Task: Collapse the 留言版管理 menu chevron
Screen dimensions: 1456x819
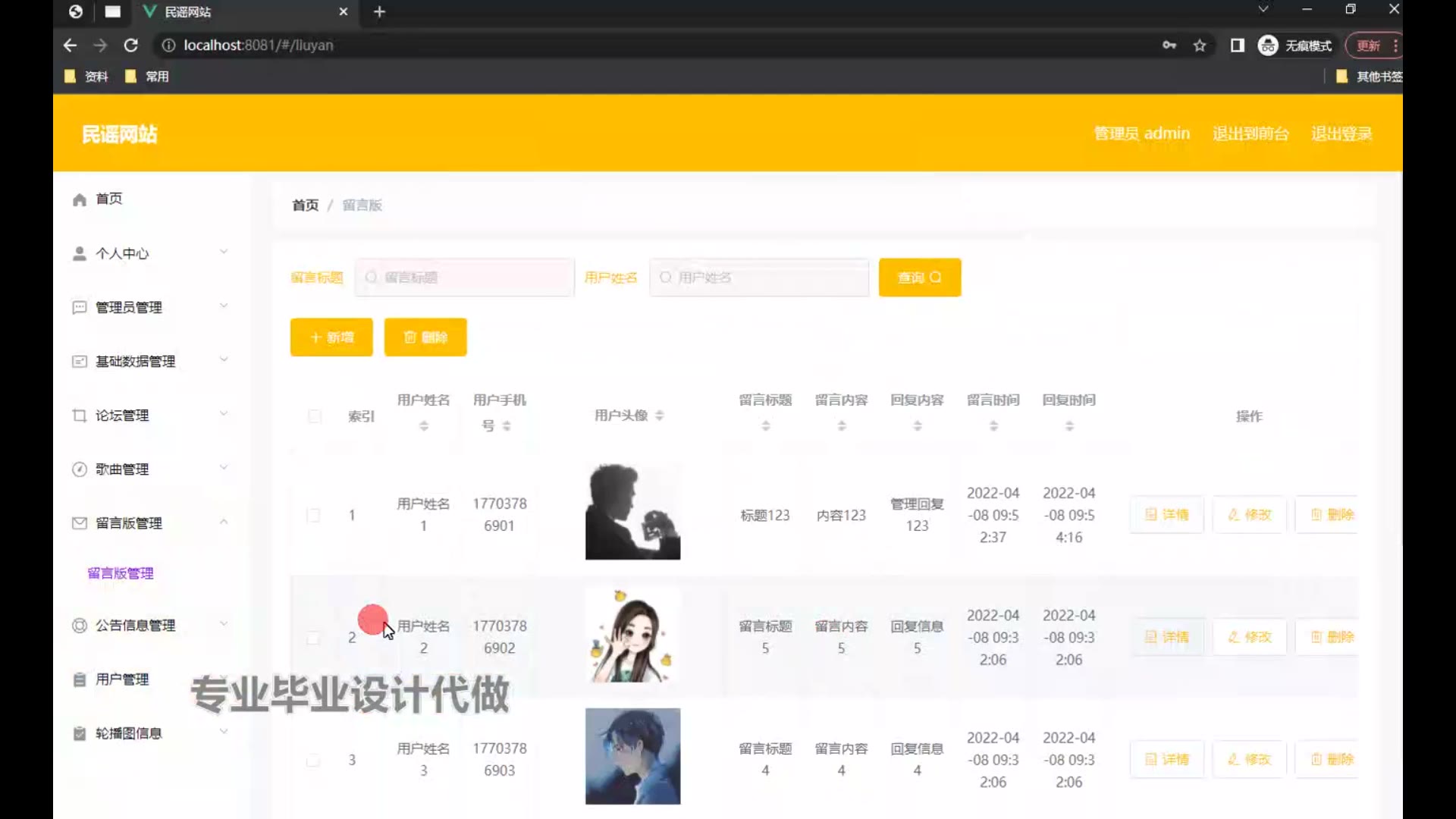Action: (x=224, y=522)
